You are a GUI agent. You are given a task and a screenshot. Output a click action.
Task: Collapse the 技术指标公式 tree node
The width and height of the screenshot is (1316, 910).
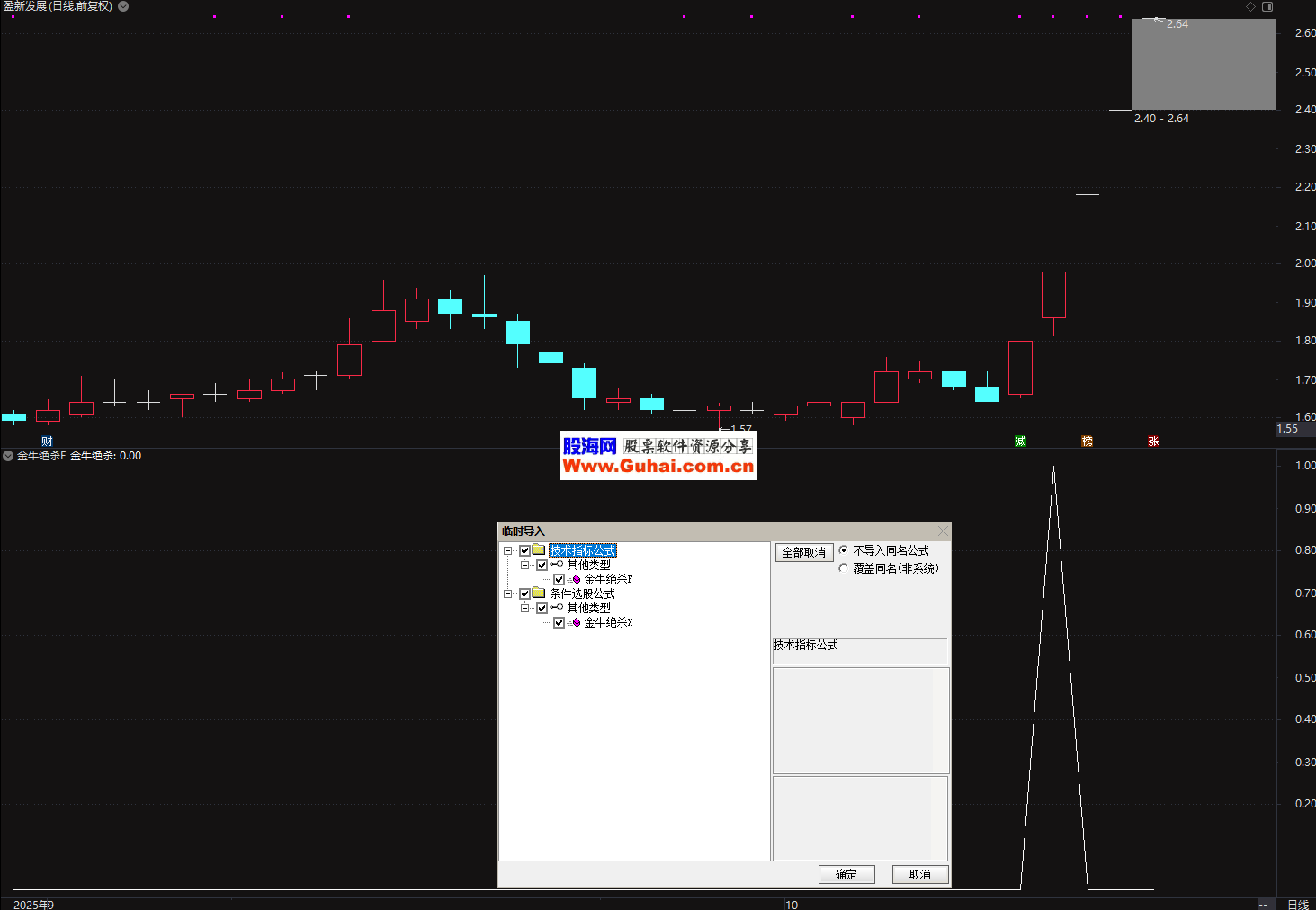508,551
